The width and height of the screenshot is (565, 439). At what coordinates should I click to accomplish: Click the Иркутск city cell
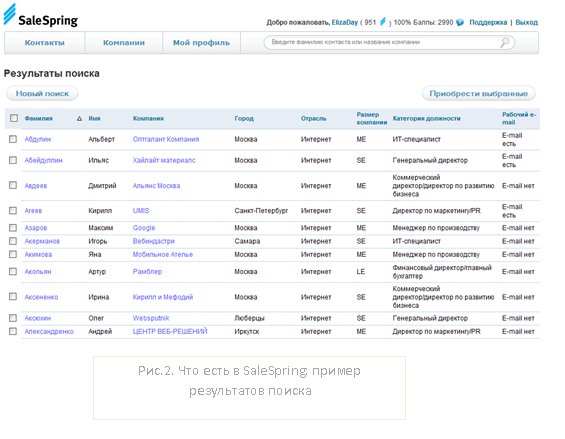[x=247, y=332]
